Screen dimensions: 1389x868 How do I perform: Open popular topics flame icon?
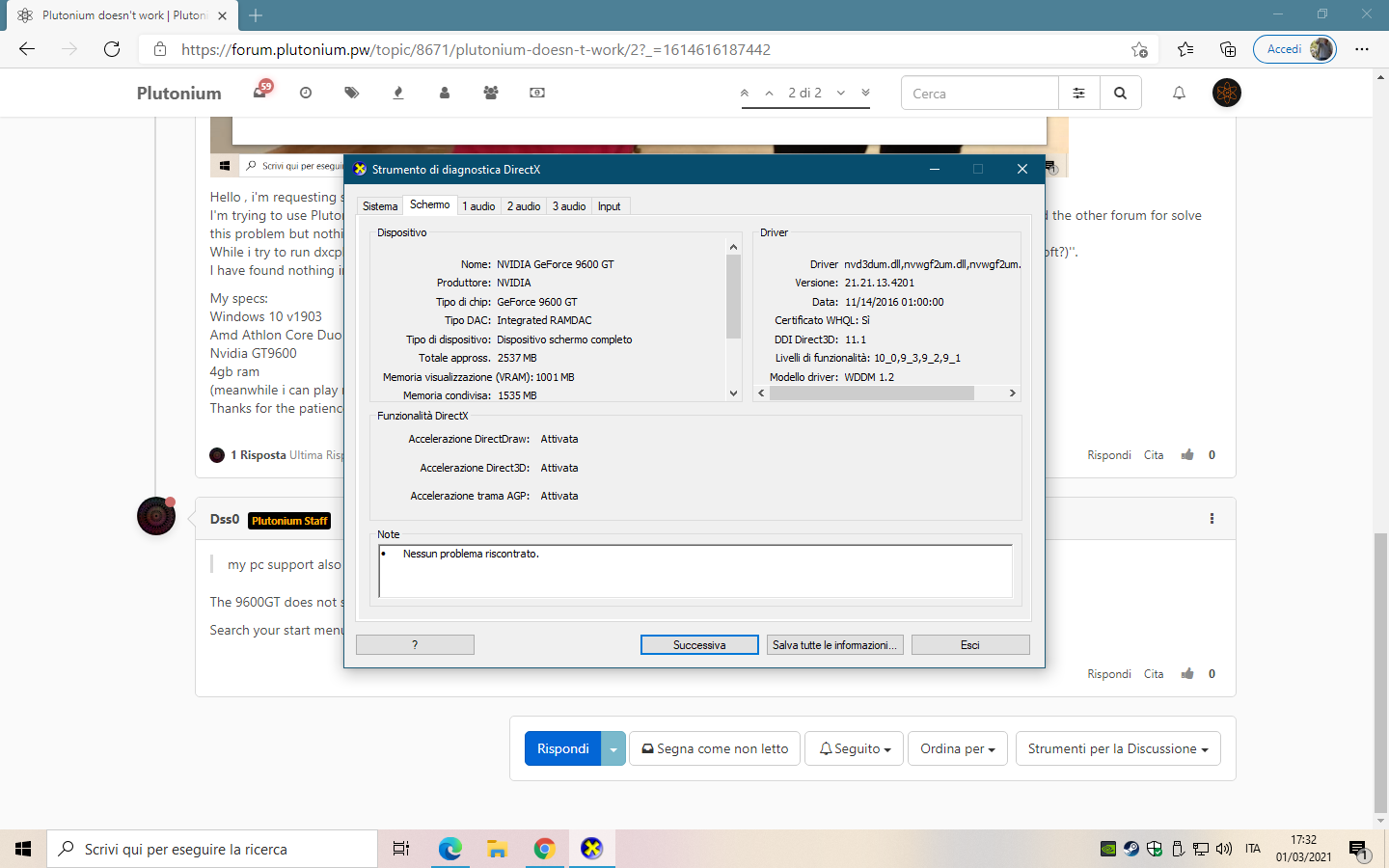[398, 93]
